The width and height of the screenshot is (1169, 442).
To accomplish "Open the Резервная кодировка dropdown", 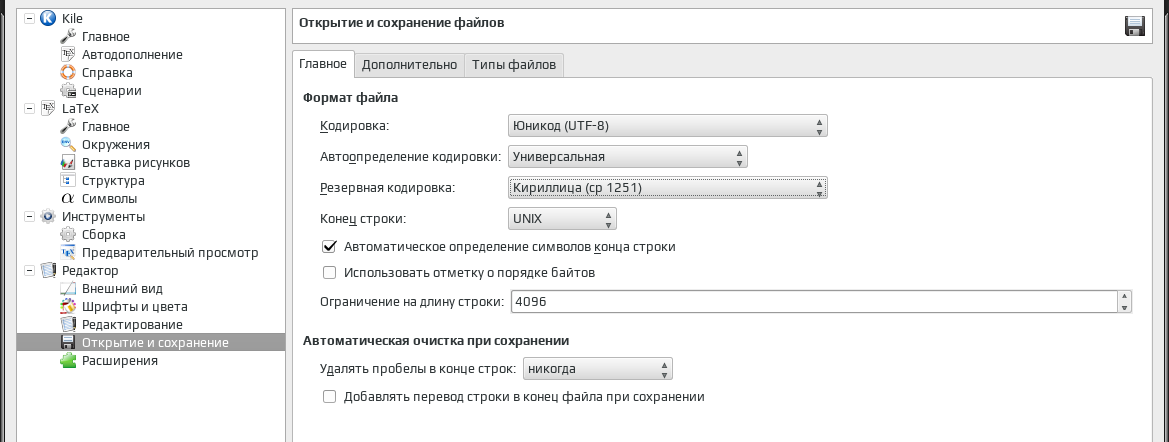I will tap(667, 188).
